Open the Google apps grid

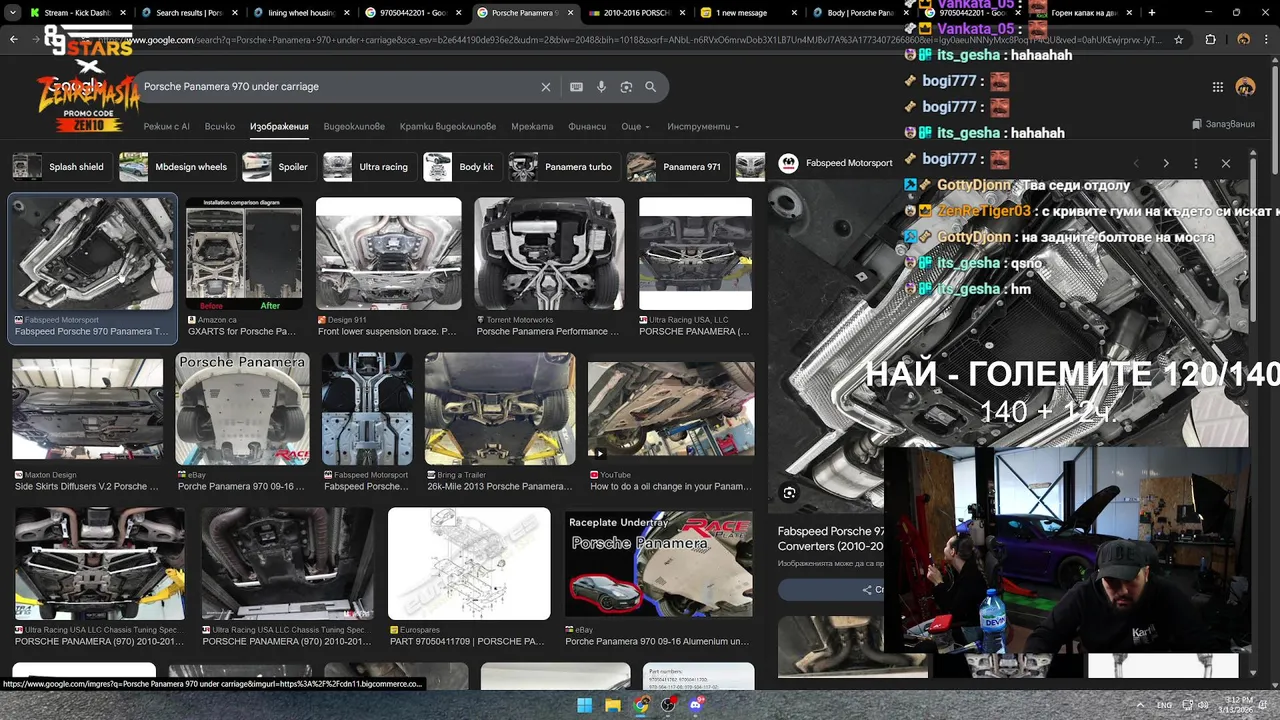point(1218,87)
